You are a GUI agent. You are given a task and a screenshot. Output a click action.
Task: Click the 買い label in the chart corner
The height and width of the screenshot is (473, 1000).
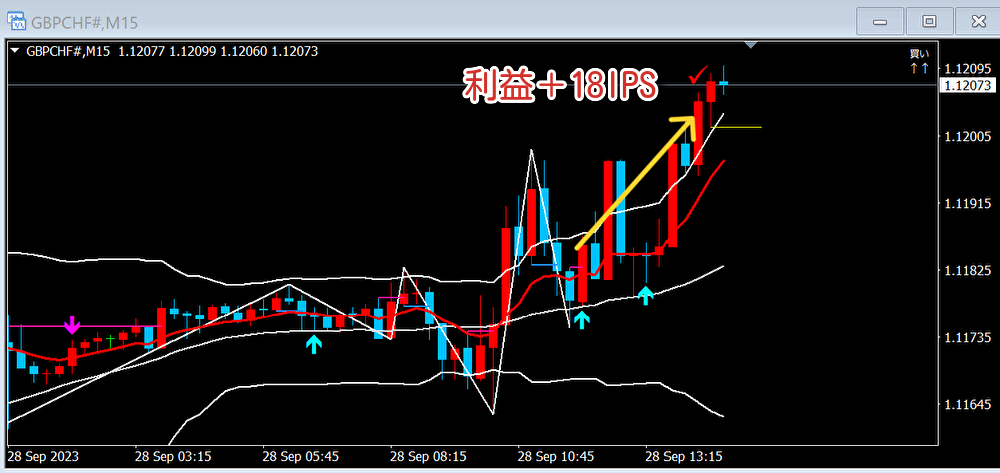click(x=920, y=55)
